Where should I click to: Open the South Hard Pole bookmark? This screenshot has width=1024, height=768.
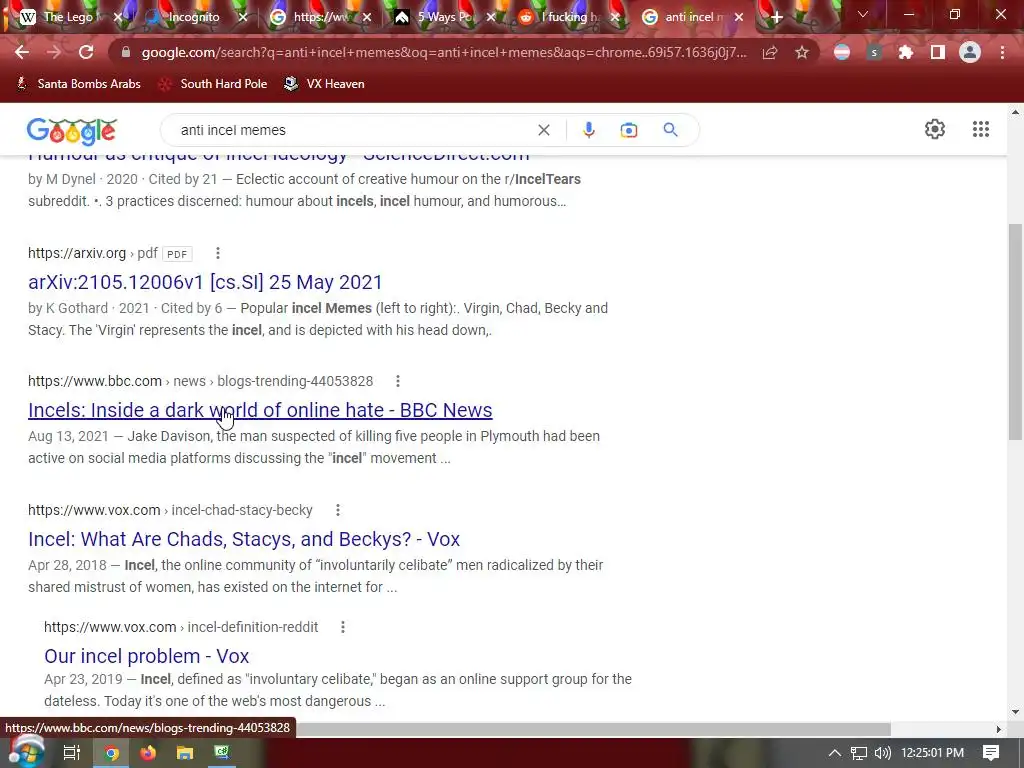coord(214,84)
